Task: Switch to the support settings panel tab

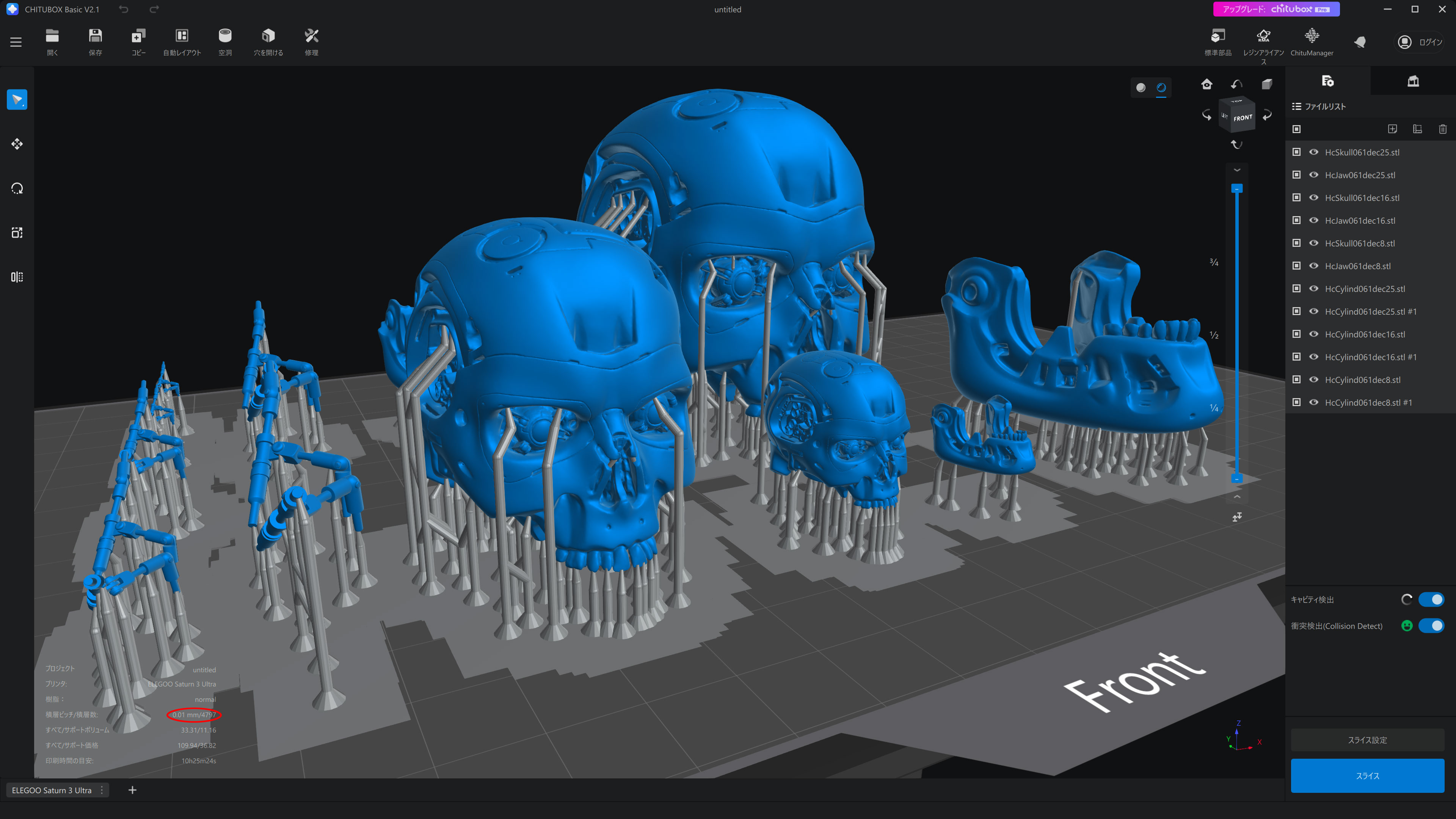Action: point(1413,81)
